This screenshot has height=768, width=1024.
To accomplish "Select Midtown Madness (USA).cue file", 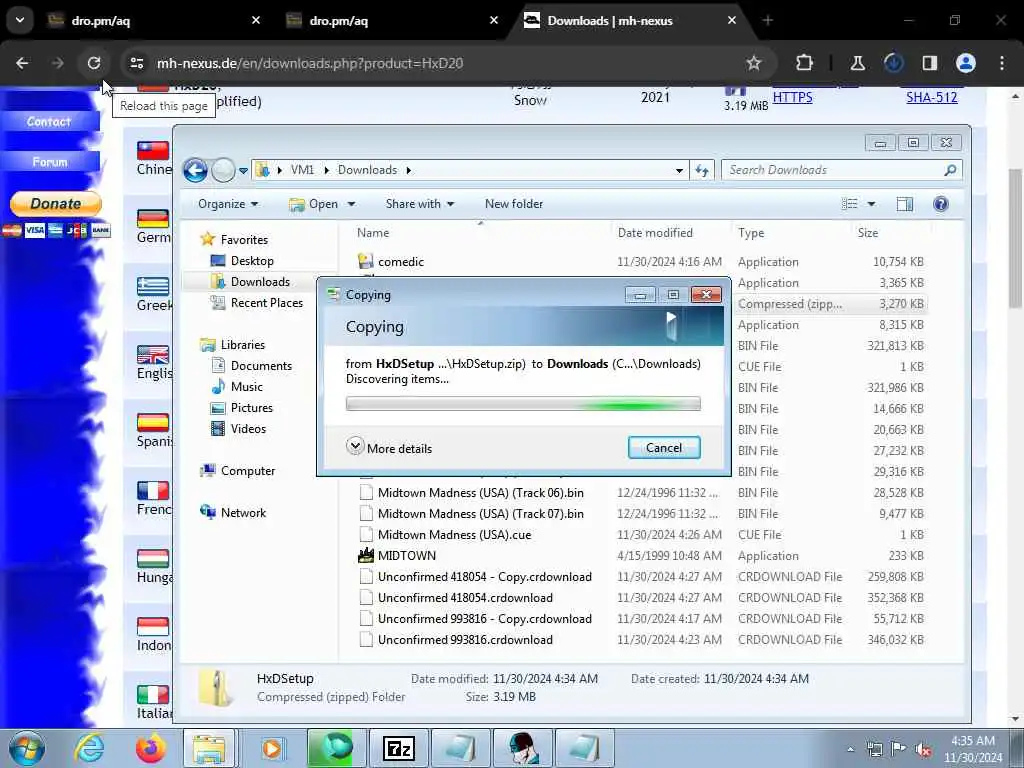I will click(455, 535).
